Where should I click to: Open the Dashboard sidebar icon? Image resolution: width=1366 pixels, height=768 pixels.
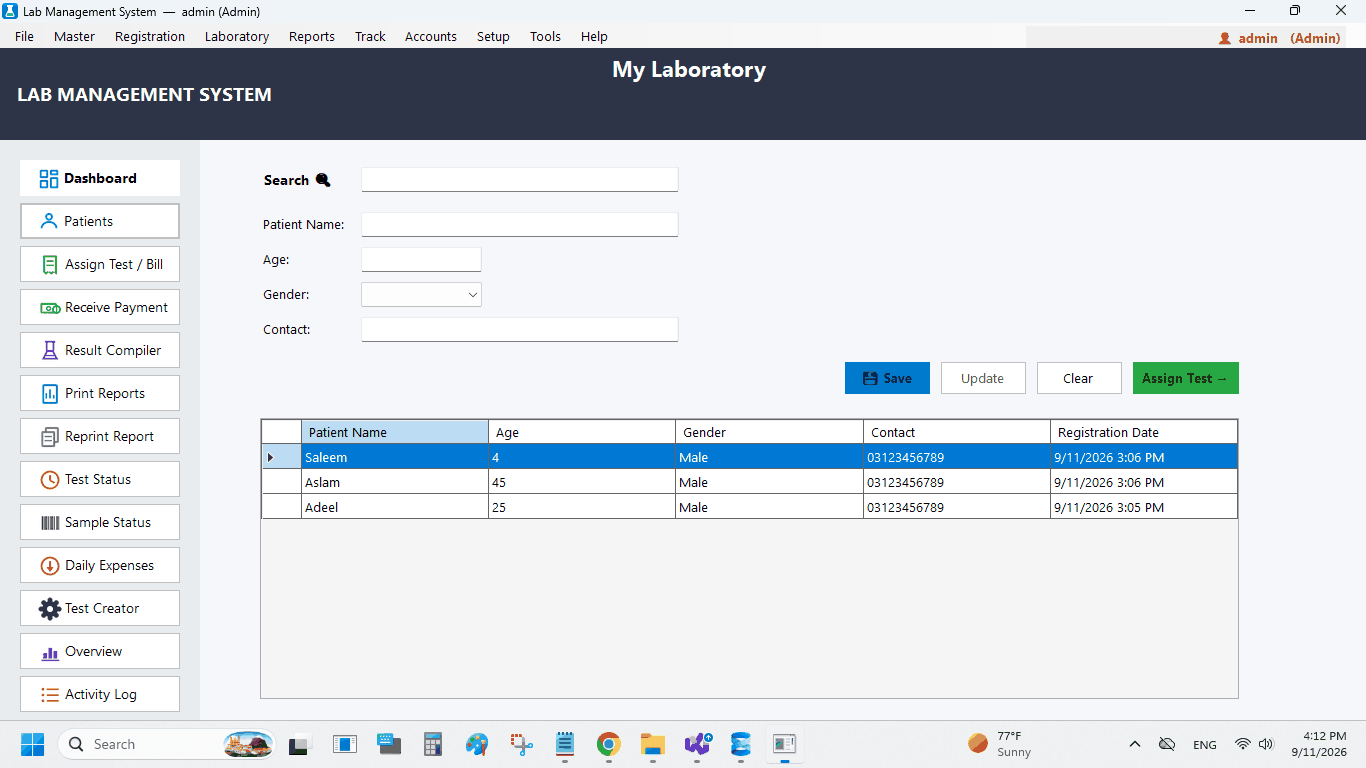49,179
